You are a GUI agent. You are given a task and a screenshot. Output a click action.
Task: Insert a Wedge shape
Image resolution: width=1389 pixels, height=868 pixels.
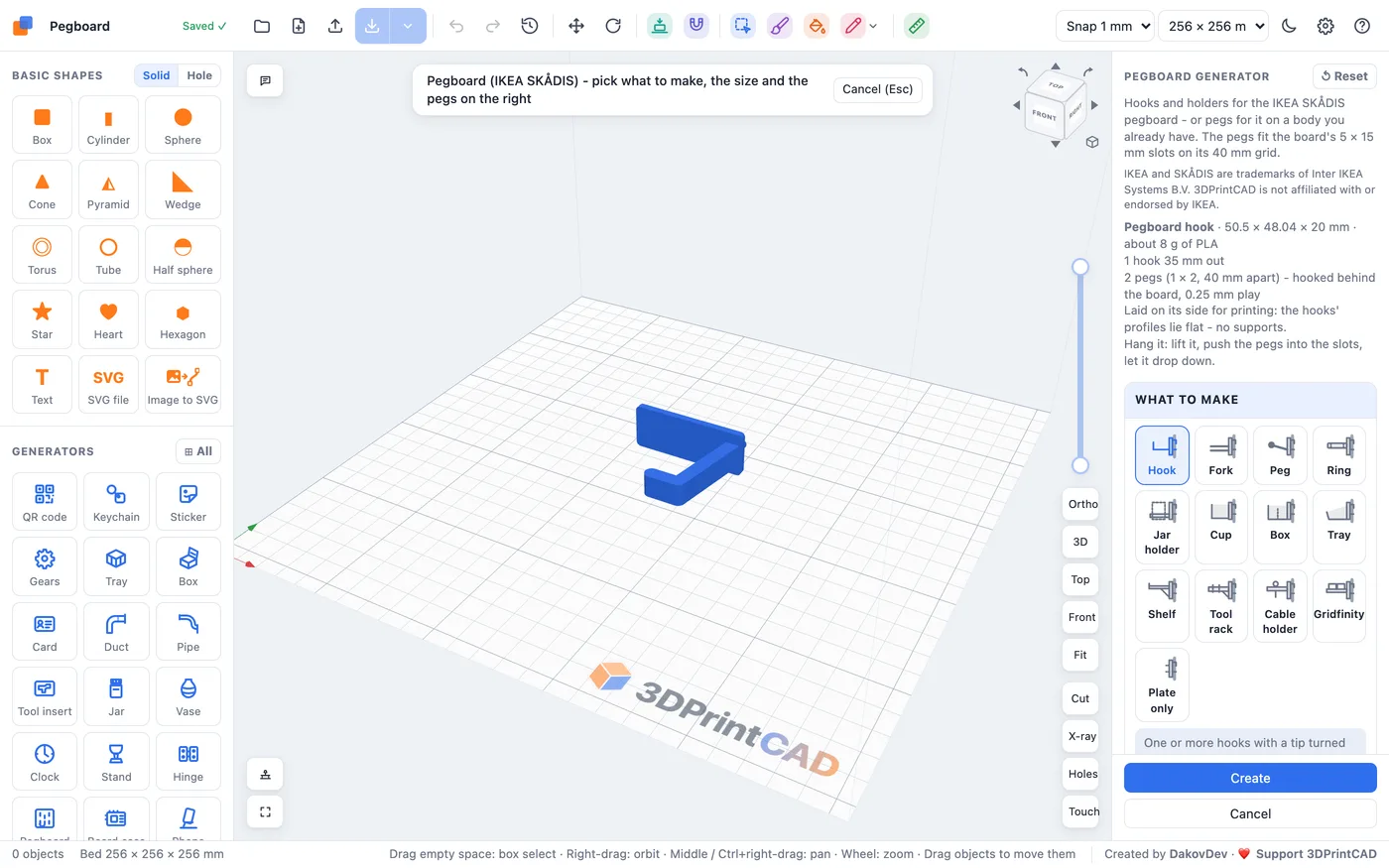(x=183, y=189)
